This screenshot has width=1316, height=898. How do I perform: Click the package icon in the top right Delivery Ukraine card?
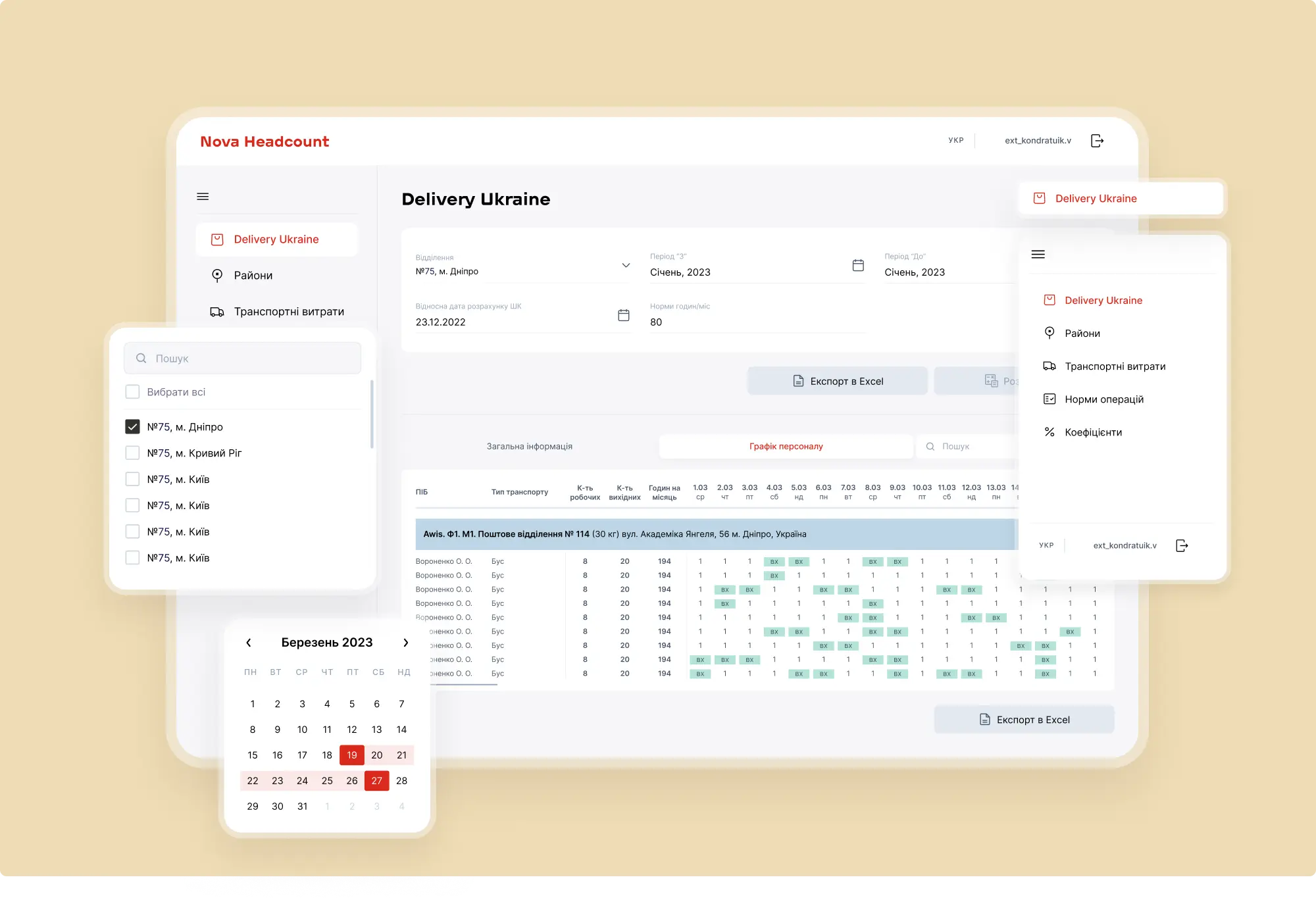(1040, 198)
